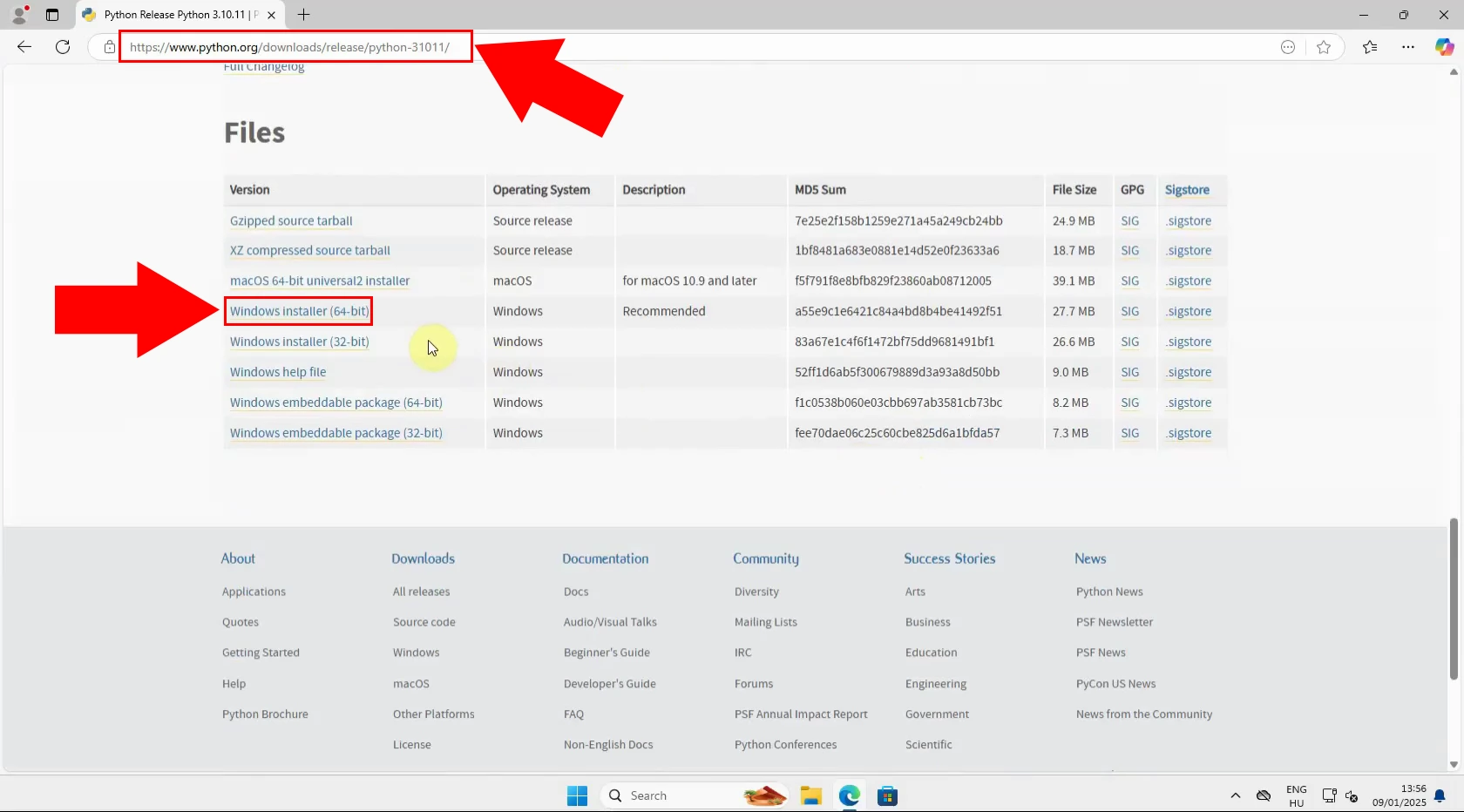
Task: Select the Python Release Python 3.10.11 tab
Action: click(180, 15)
